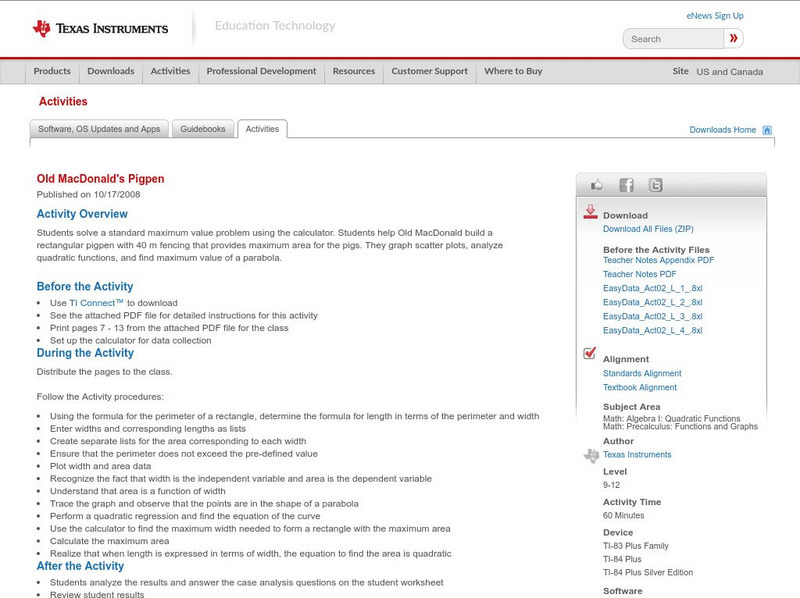Click the 9-12 level value

click(x=611, y=485)
